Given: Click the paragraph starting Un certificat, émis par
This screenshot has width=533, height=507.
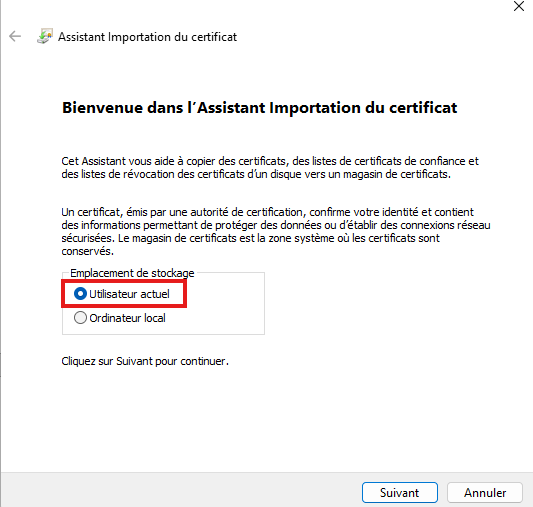Looking at the screenshot, I should coord(276,232).
